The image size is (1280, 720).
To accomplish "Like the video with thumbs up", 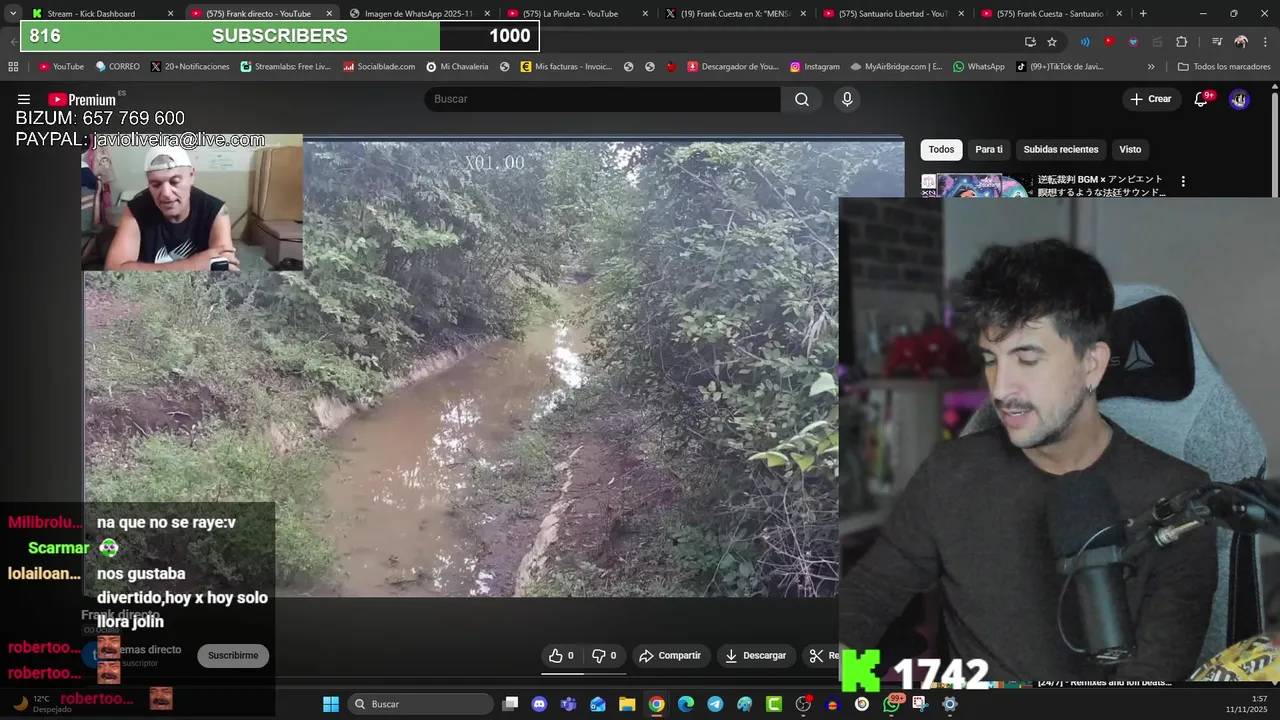I will [561, 656].
